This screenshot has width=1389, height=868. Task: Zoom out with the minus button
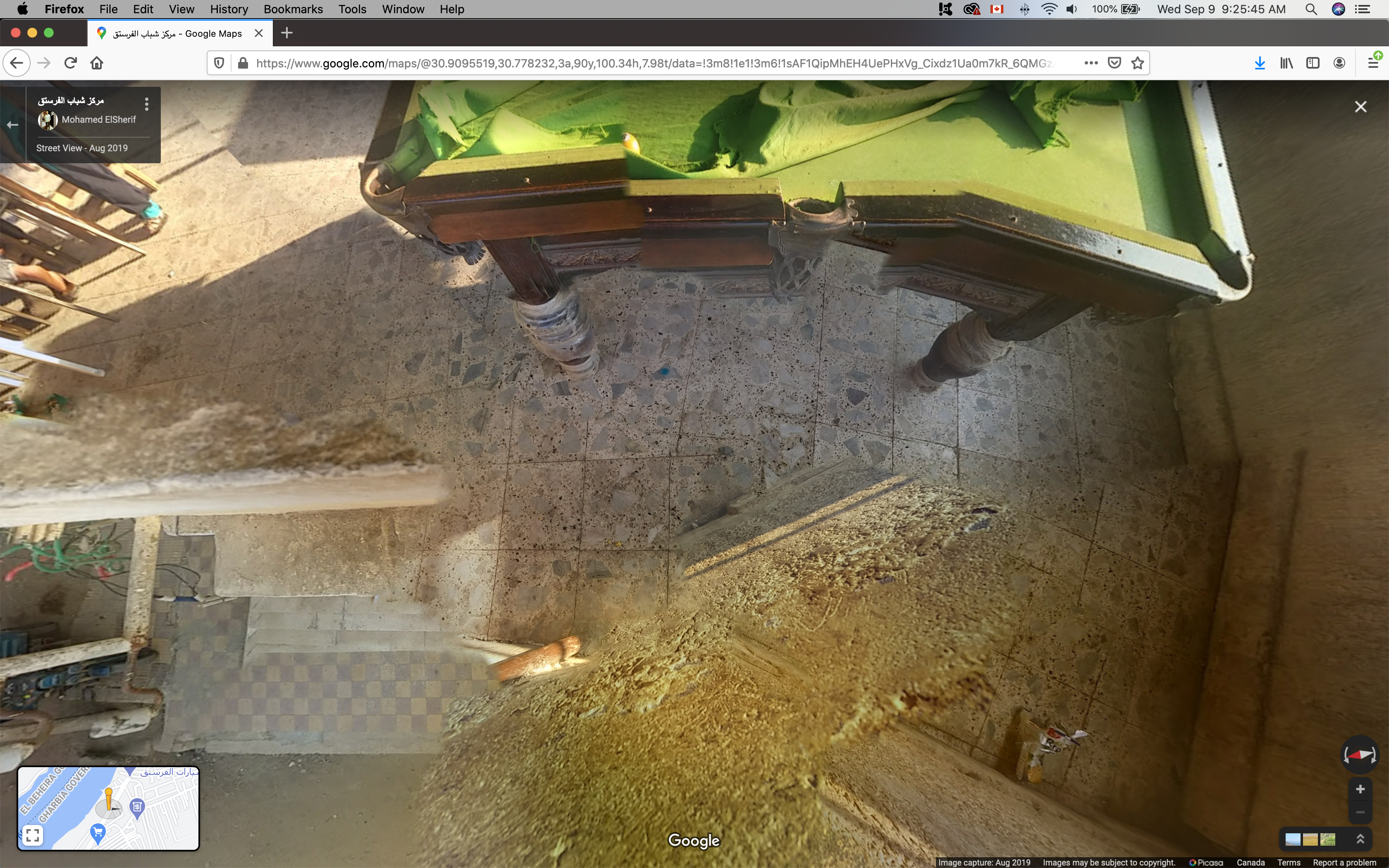[1360, 812]
